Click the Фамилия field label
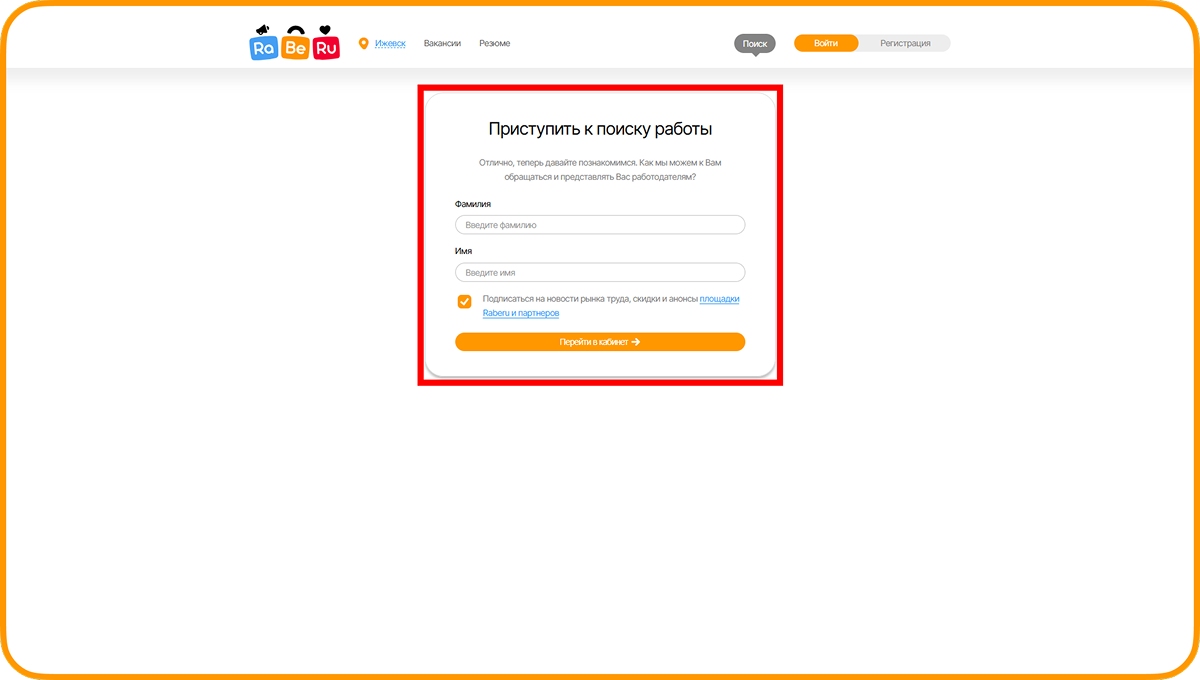Image resolution: width=1200 pixels, height=680 pixels. (473, 204)
